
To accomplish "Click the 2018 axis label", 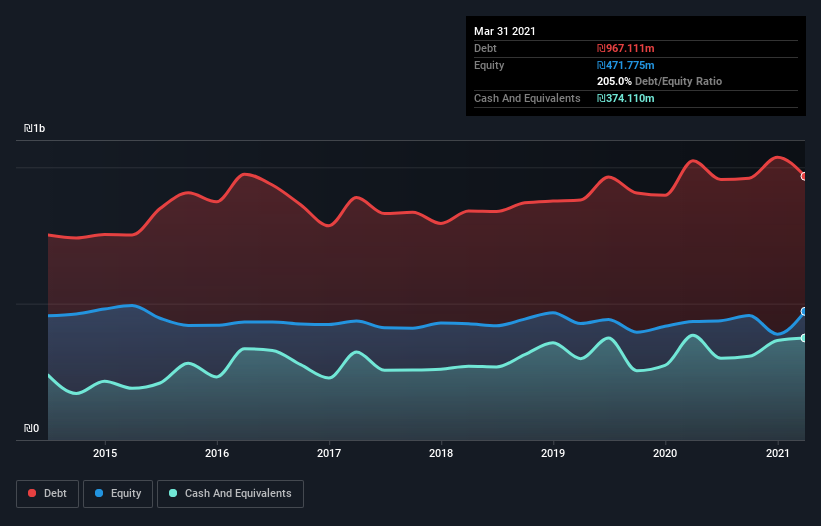I will pos(441,453).
